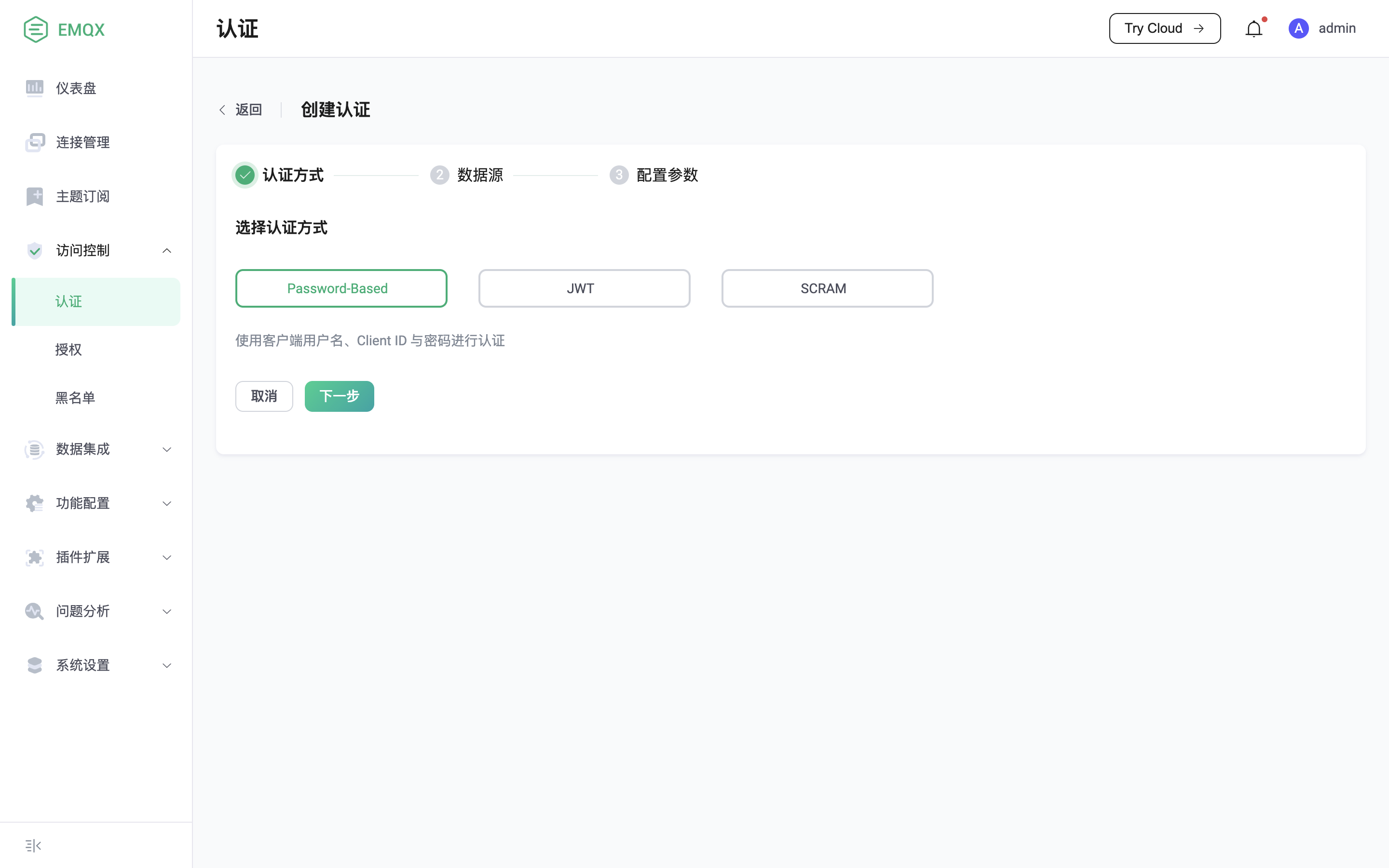Open the notifications bell
1389x868 pixels.
(x=1254, y=29)
